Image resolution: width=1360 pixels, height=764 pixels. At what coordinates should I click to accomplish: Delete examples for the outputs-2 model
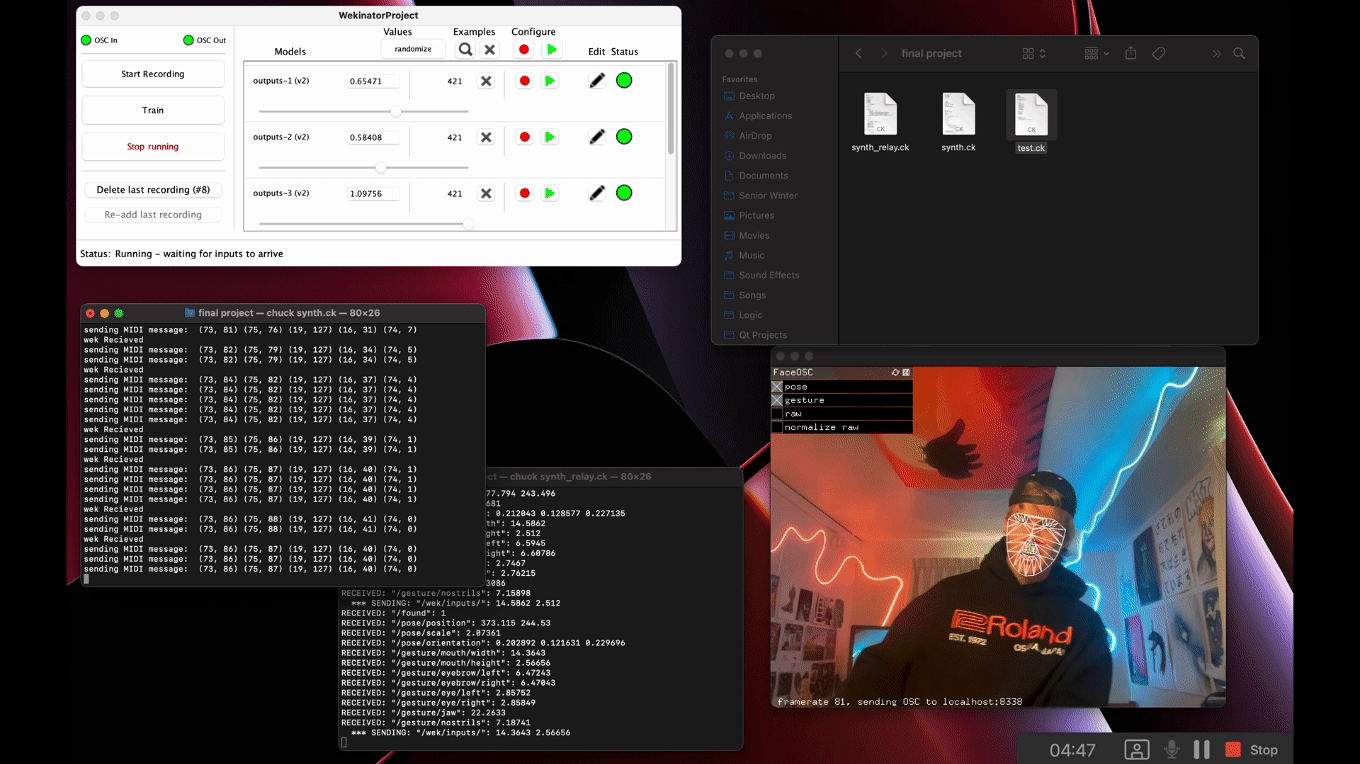click(x=486, y=137)
